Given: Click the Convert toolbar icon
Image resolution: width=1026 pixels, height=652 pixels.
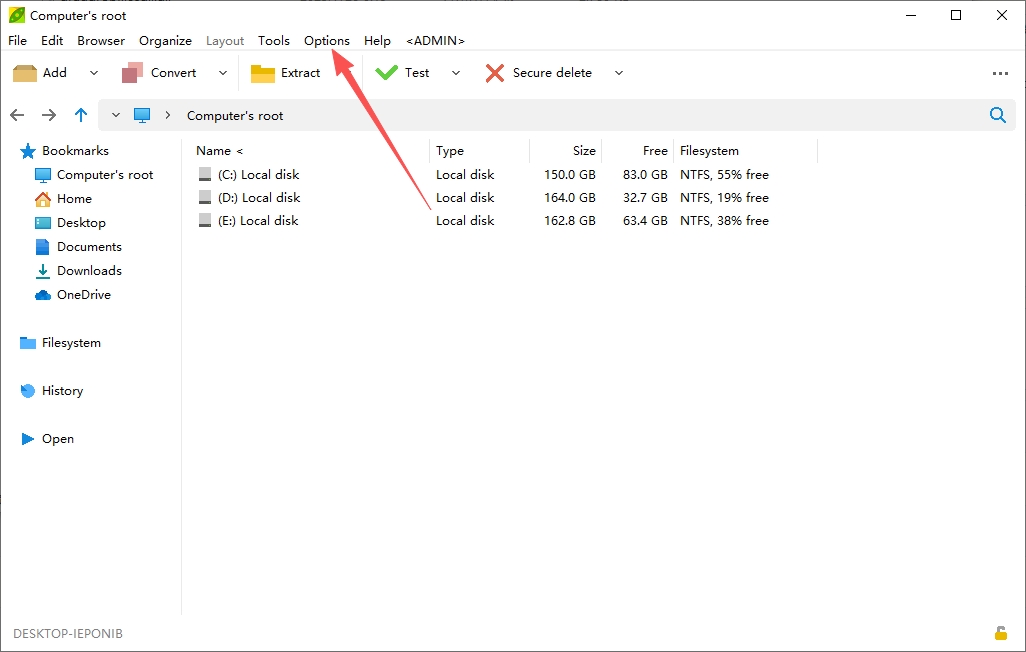Looking at the screenshot, I should (x=133, y=73).
